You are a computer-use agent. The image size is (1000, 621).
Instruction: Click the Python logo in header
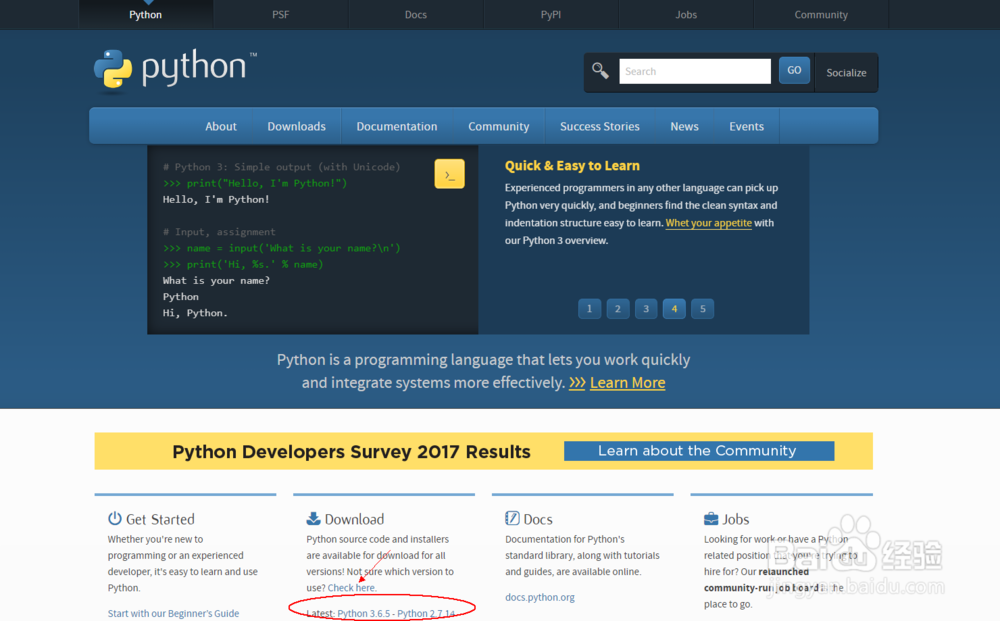[x=175, y=69]
